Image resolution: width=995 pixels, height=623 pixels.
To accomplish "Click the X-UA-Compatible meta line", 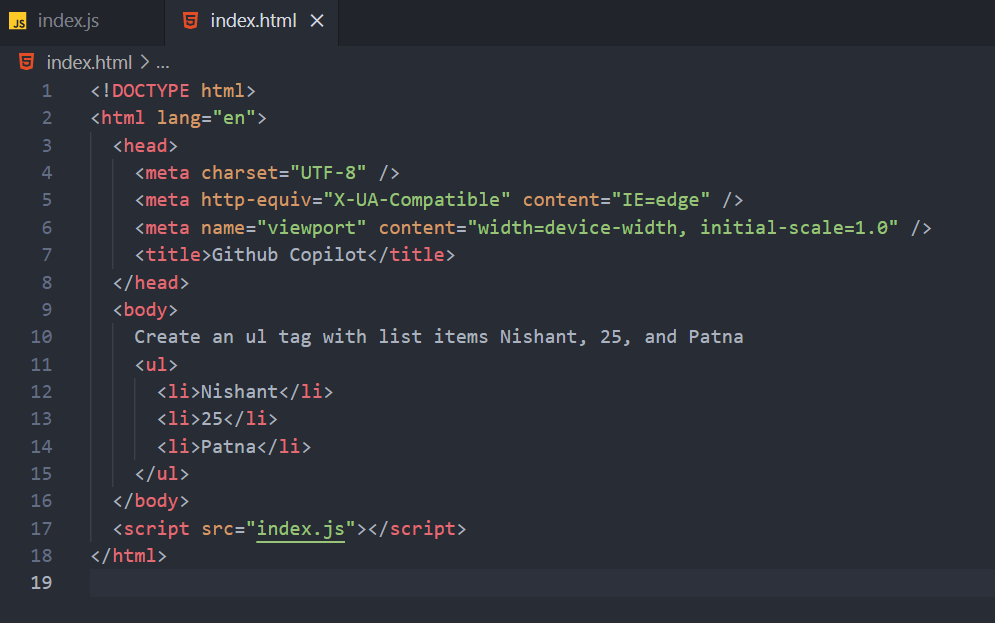I will pos(438,200).
